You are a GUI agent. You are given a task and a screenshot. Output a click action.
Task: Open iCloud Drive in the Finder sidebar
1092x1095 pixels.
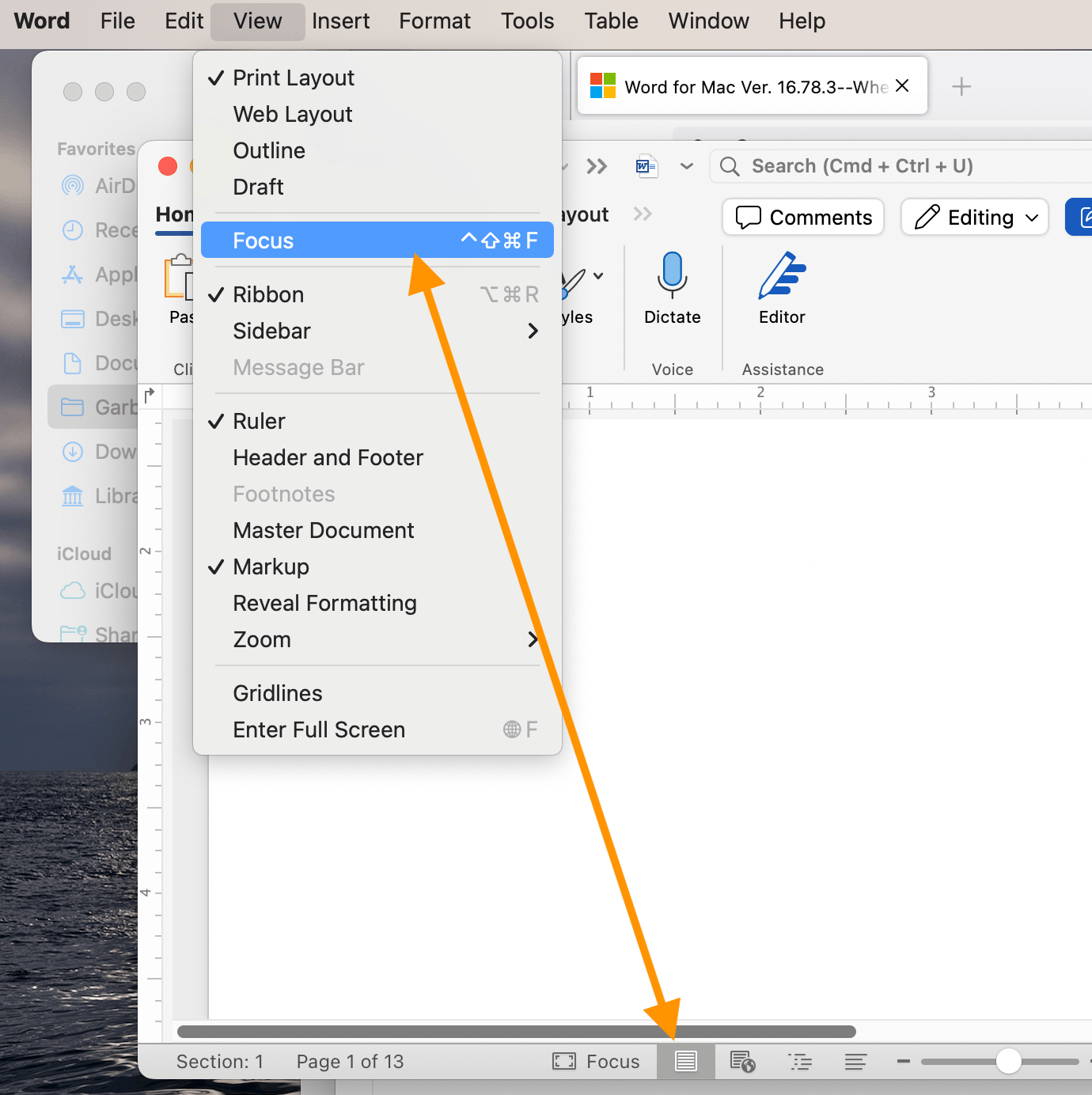tap(99, 591)
